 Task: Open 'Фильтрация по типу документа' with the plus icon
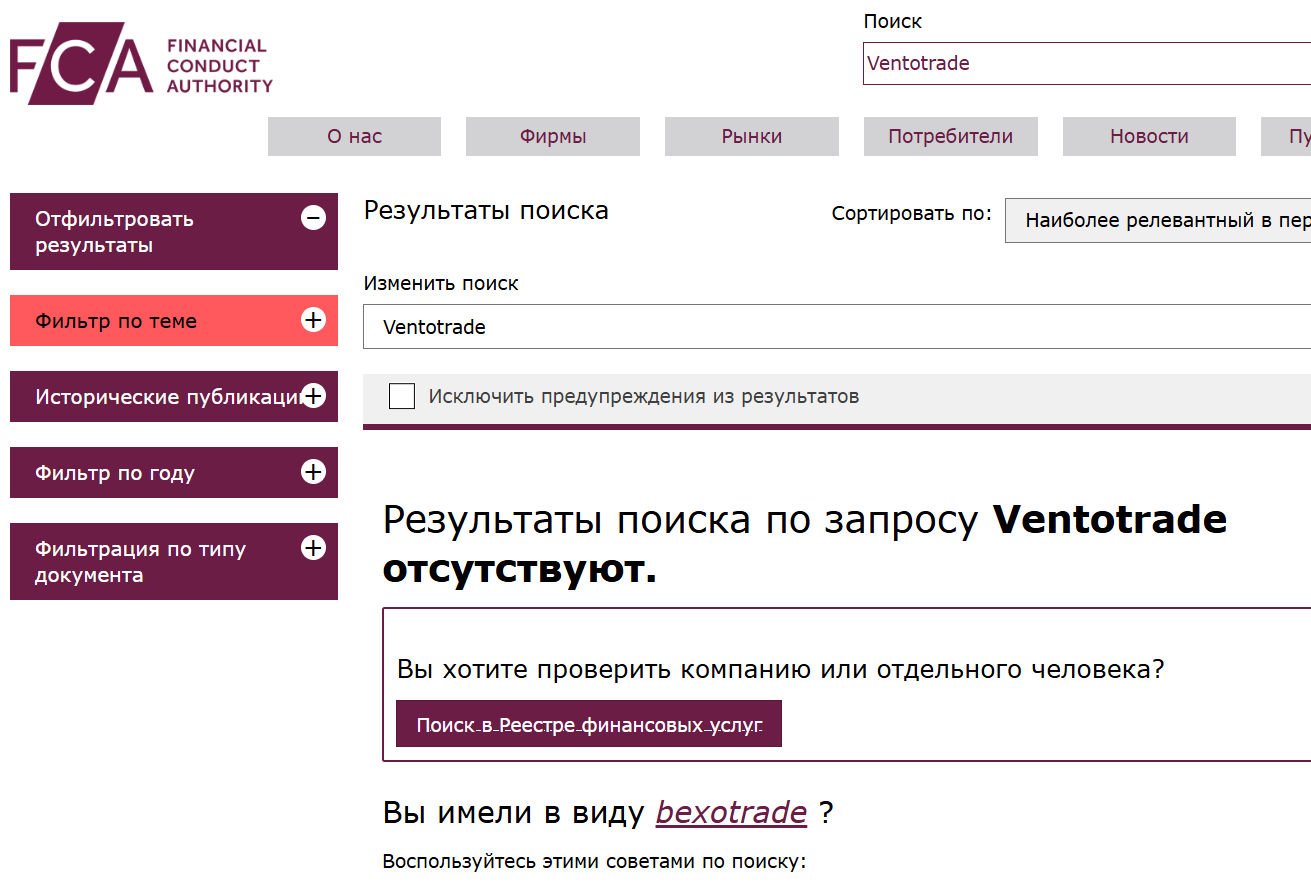pos(314,547)
